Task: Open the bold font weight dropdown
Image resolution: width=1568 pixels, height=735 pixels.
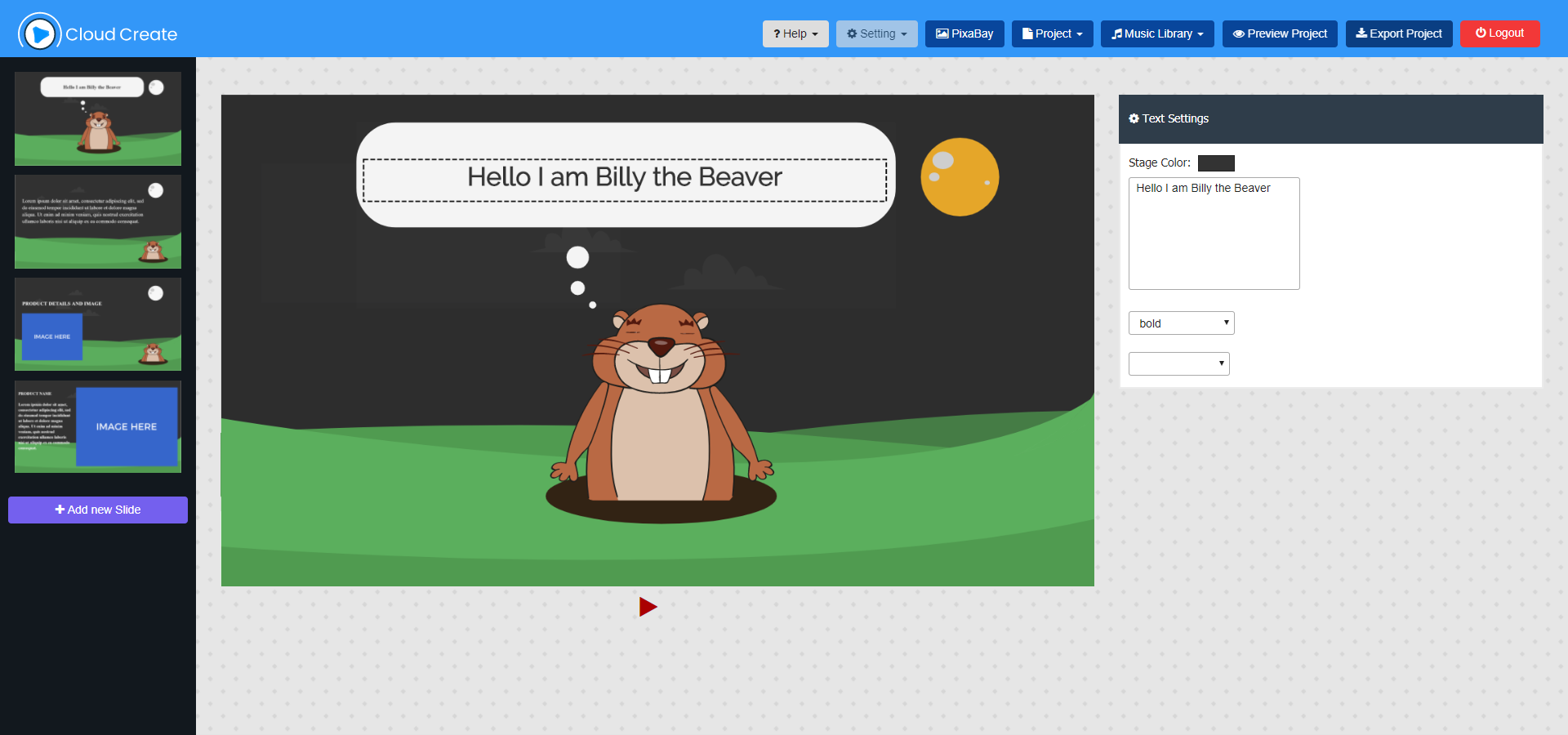Action: 1181,323
